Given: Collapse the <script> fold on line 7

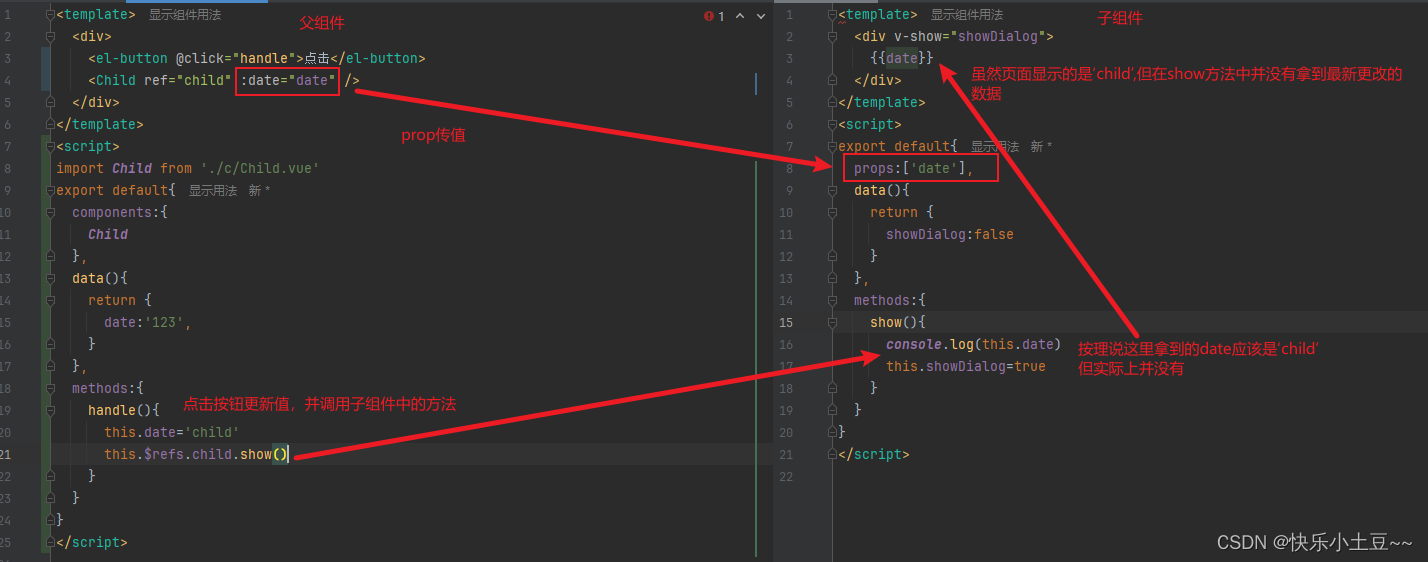Looking at the screenshot, I should [51, 147].
